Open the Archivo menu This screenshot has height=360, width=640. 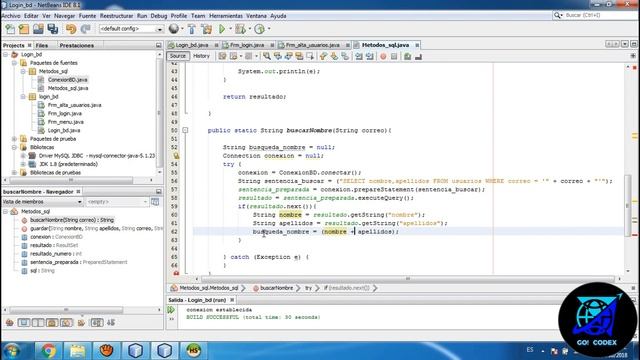[x=11, y=16]
